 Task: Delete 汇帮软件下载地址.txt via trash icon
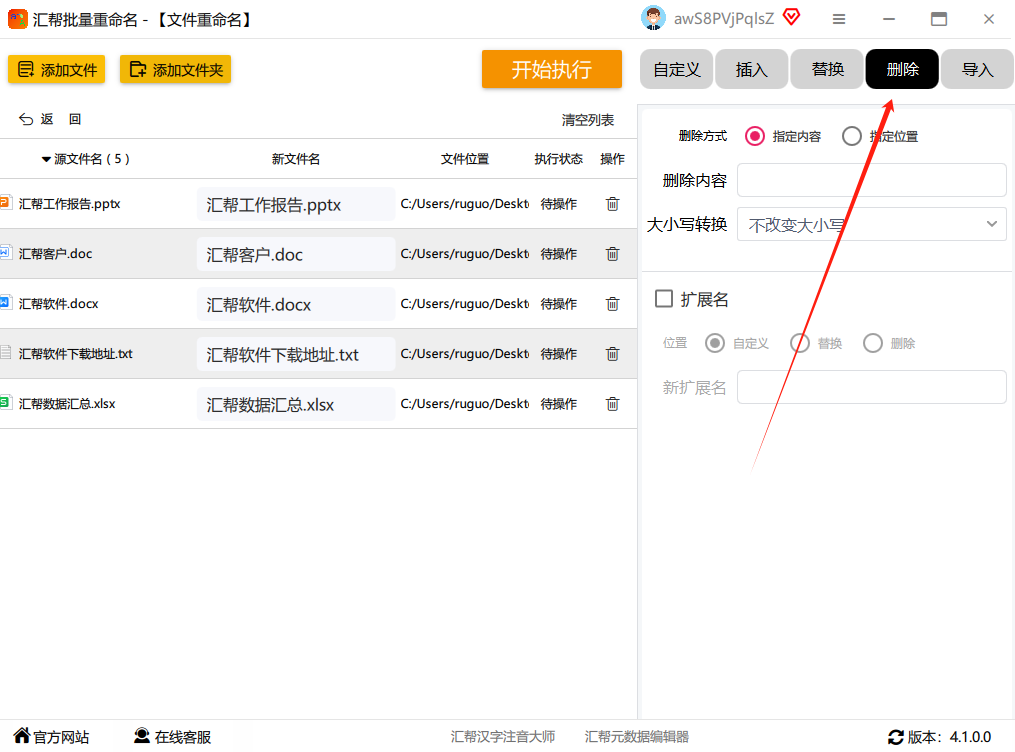point(612,354)
